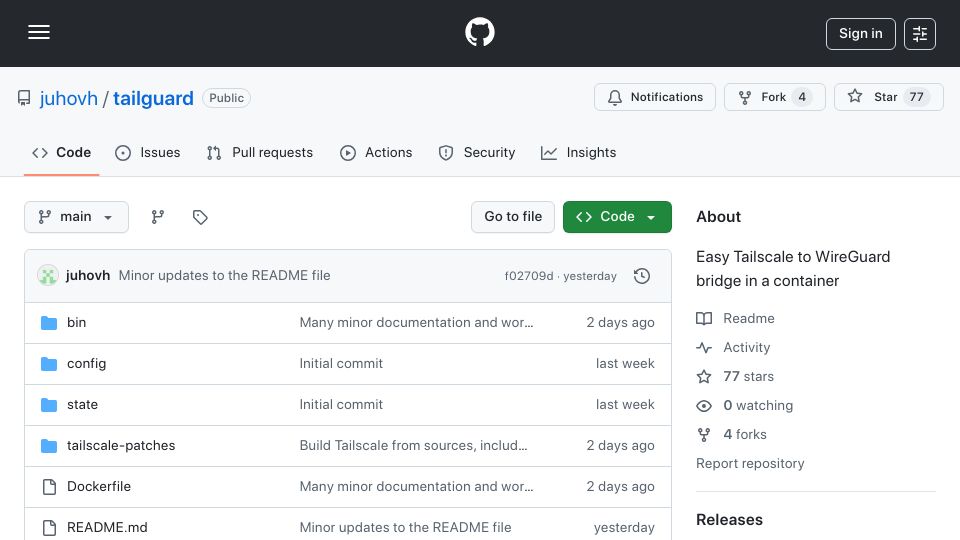Open the tailguard repository link

click(153, 98)
